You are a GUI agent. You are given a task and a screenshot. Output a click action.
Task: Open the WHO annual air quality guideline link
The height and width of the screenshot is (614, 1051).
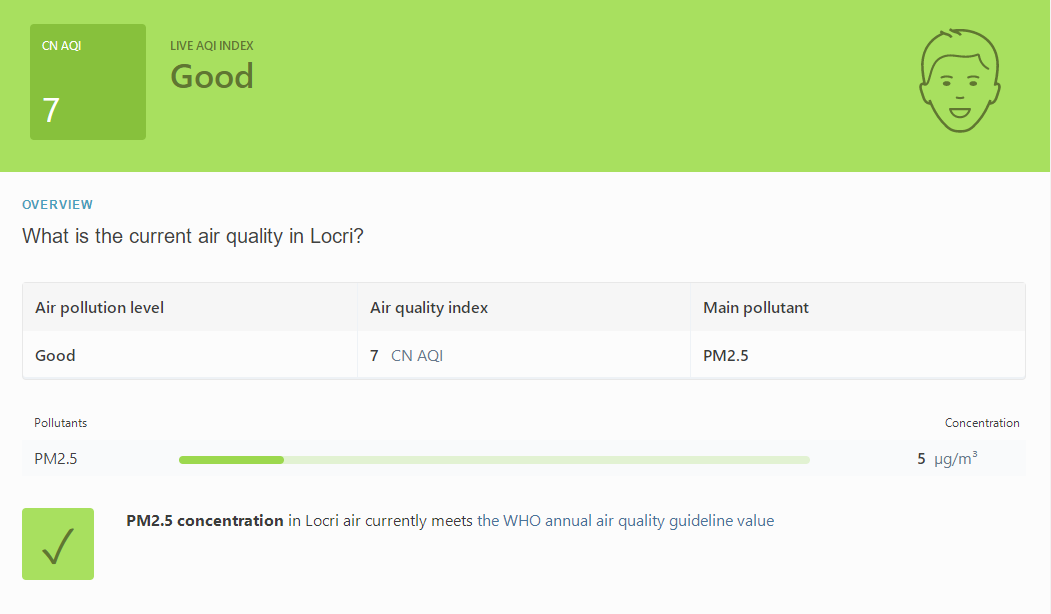coord(625,521)
